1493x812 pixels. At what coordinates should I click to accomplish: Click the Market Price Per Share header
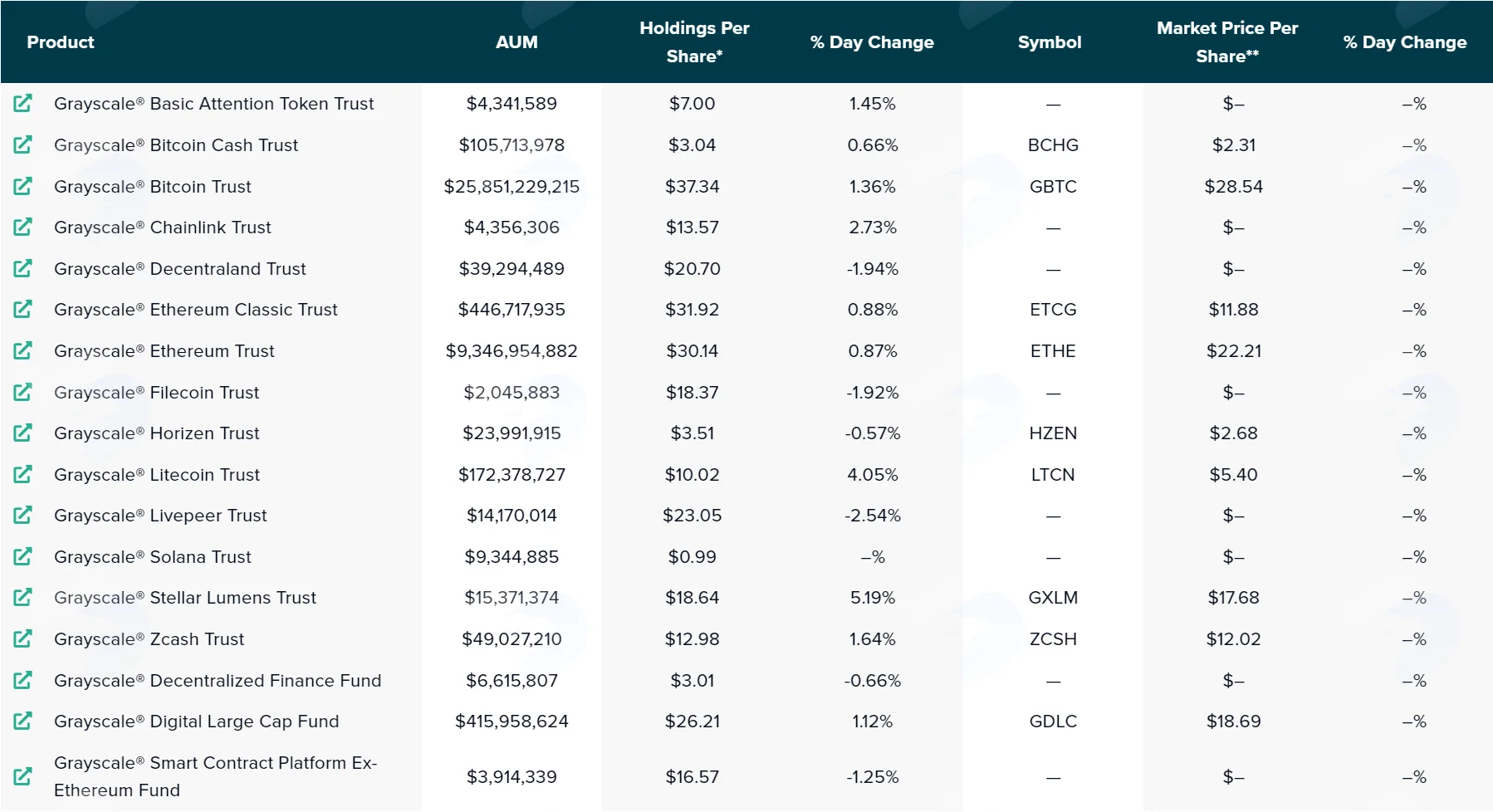point(1227,42)
